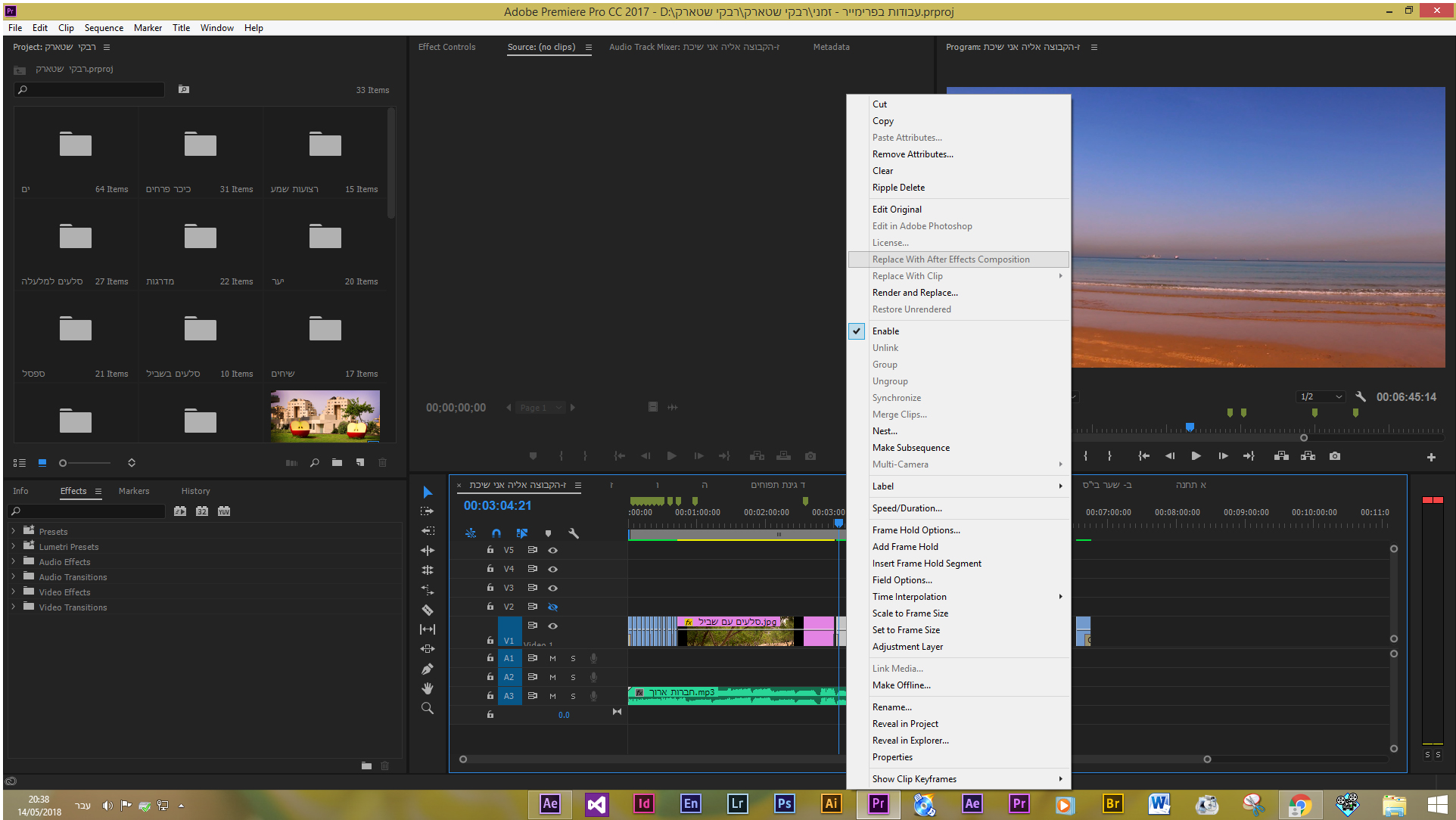The height and width of the screenshot is (820, 1456).
Task: Click Ripple Delete in context menu
Action: 898,188
